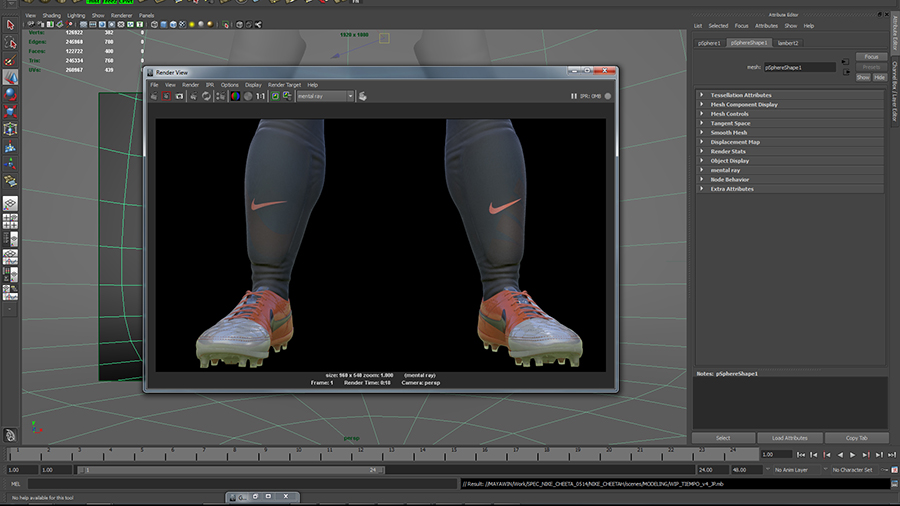Switch to the lambert2 tab
900x506 pixels.
[x=788, y=43]
